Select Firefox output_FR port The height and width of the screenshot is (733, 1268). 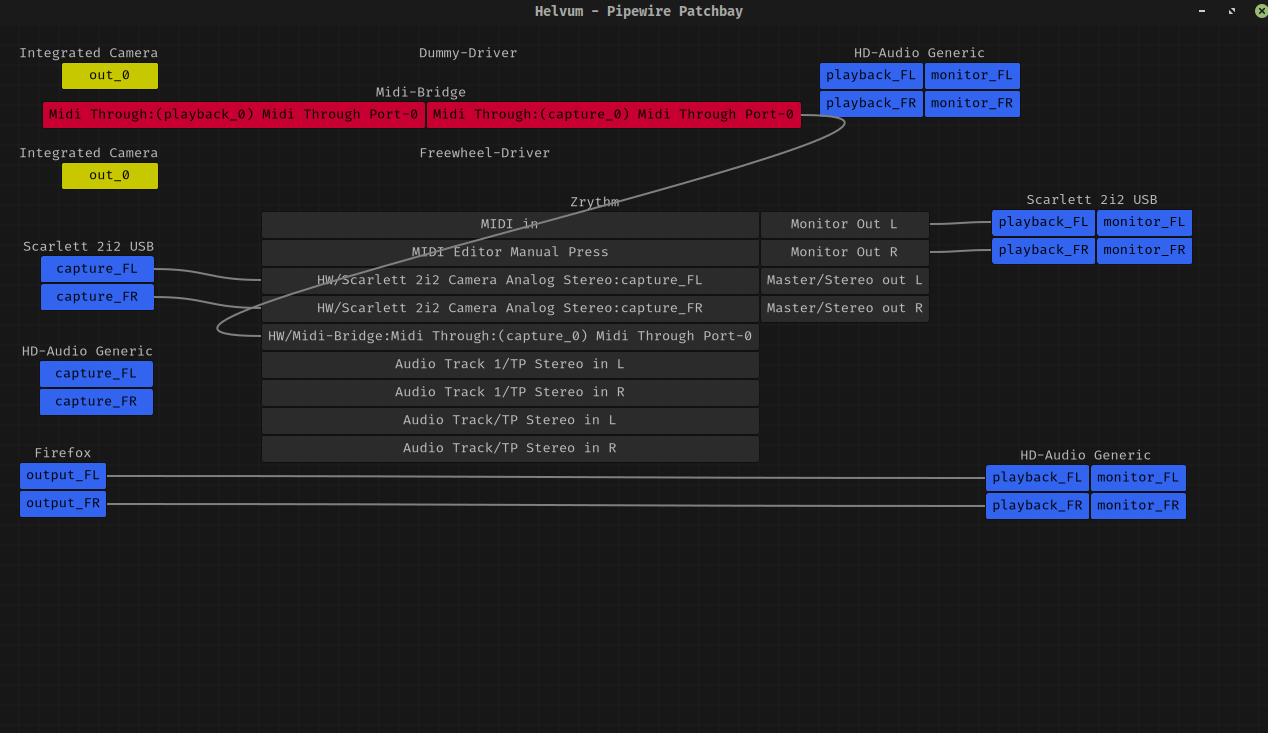tap(63, 504)
